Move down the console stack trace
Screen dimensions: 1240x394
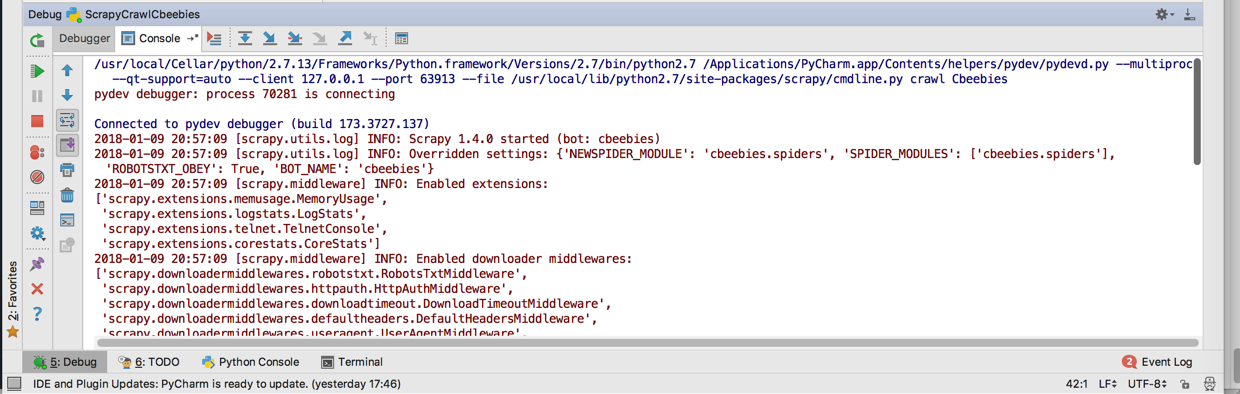(67, 96)
